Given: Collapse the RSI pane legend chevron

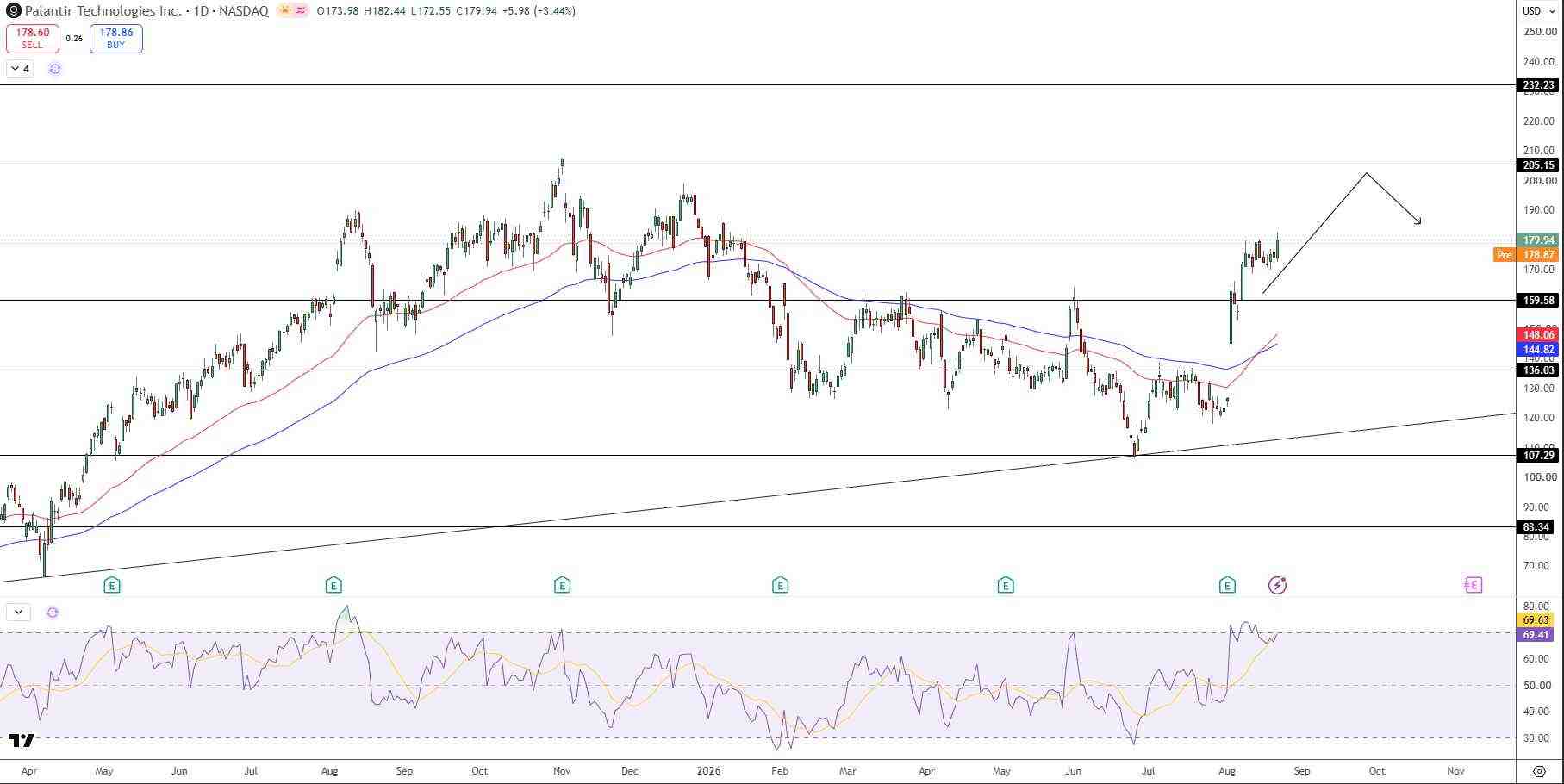Looking at the screenshot, I should (x=19, y=613).
